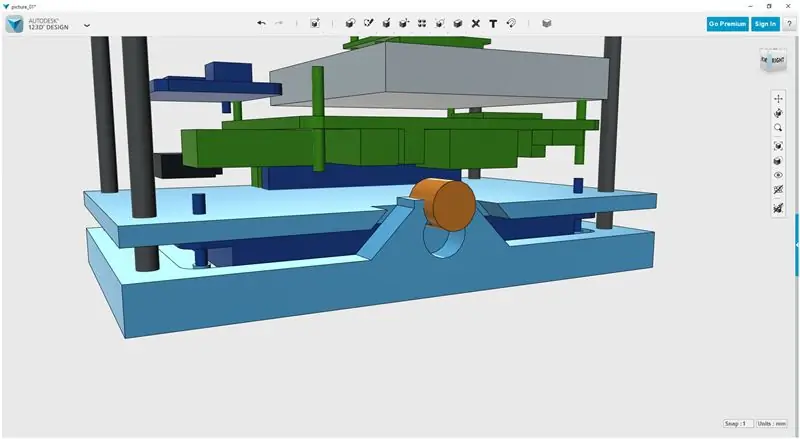Select the Text tool
The image size is (800, 439).
click(493, 23)
